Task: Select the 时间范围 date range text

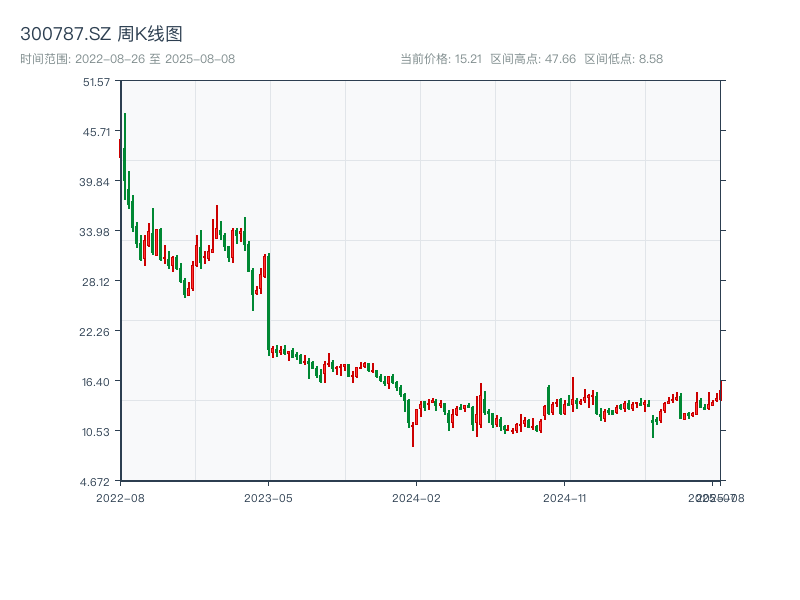Action: click(127, 59)
